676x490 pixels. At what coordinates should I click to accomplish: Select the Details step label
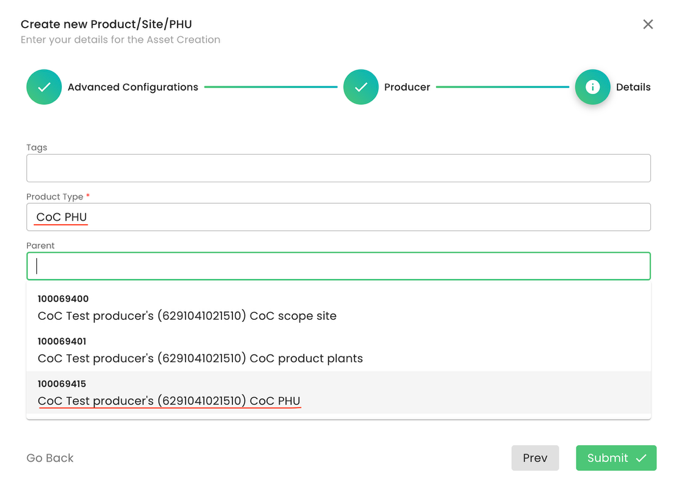(x=633, y=87)
